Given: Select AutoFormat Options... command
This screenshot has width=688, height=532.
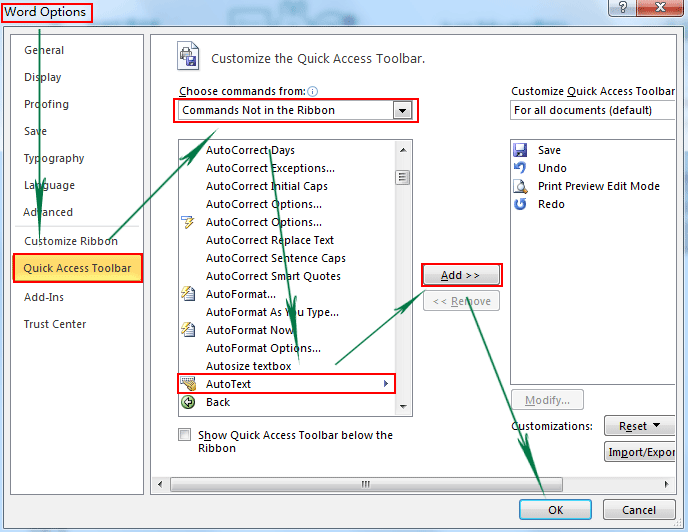Looking at the screenshot, I should (x=287, y=348).
